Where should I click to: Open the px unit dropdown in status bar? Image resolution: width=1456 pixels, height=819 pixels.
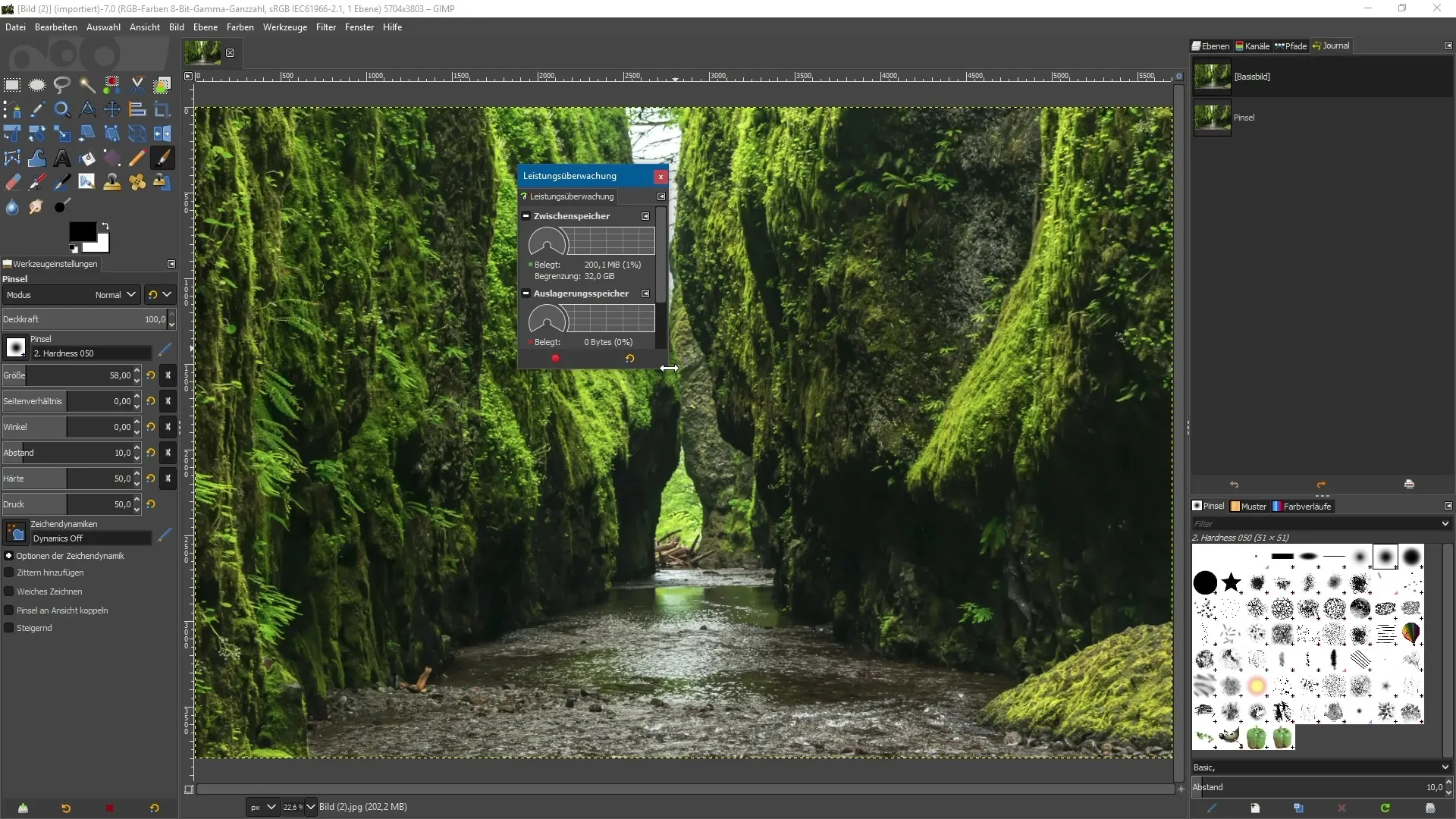262,808
